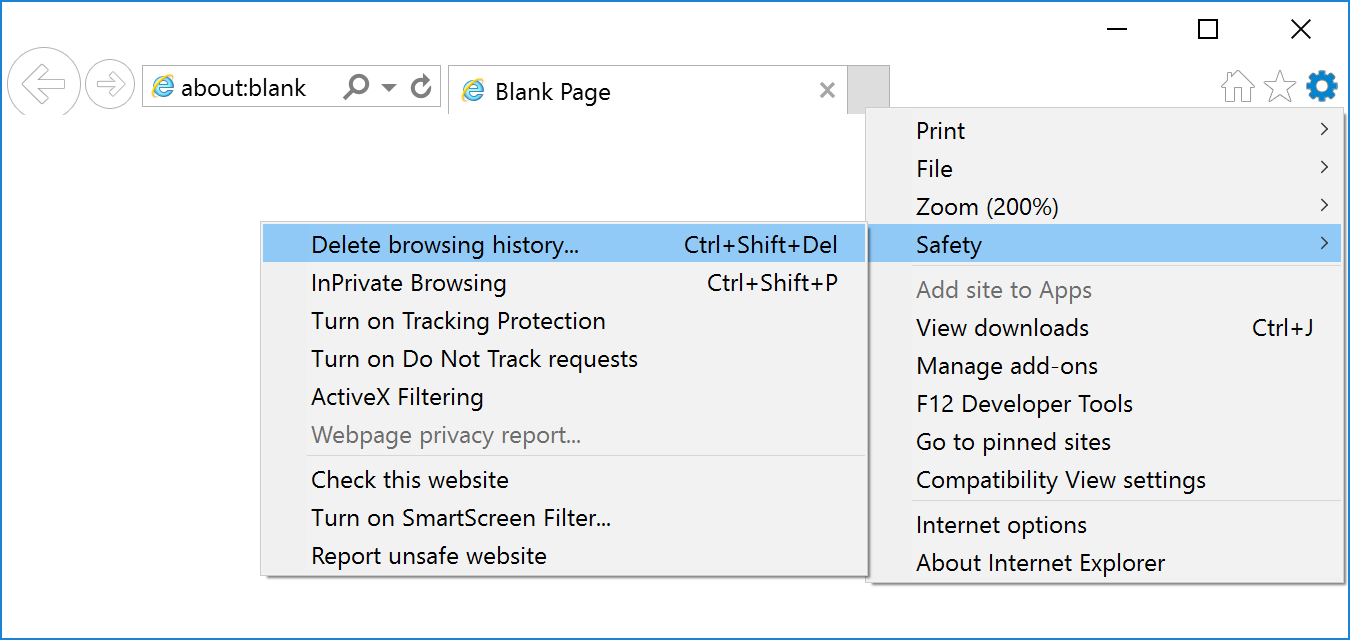Click the Safety menu item
Image resolution: width=1350 pixels, height=640 pixels.
pyautogui.click(x=1105, y=245)
